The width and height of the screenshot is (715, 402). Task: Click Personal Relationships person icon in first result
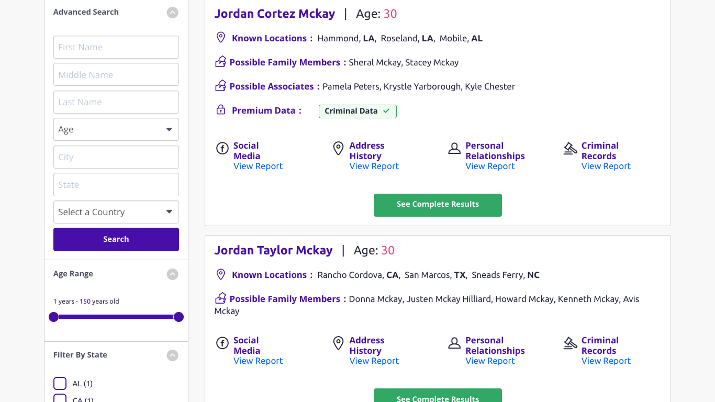[x=454, y=148]
